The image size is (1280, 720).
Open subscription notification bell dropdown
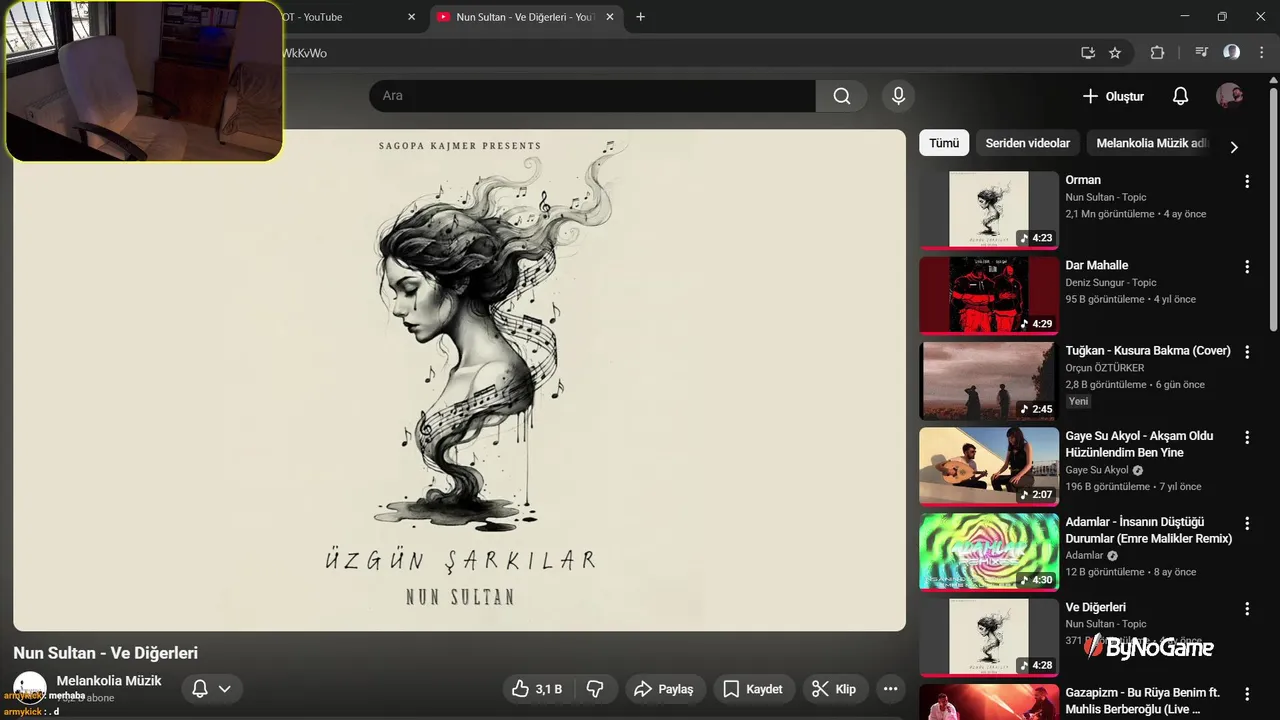(x=211, y=689)
